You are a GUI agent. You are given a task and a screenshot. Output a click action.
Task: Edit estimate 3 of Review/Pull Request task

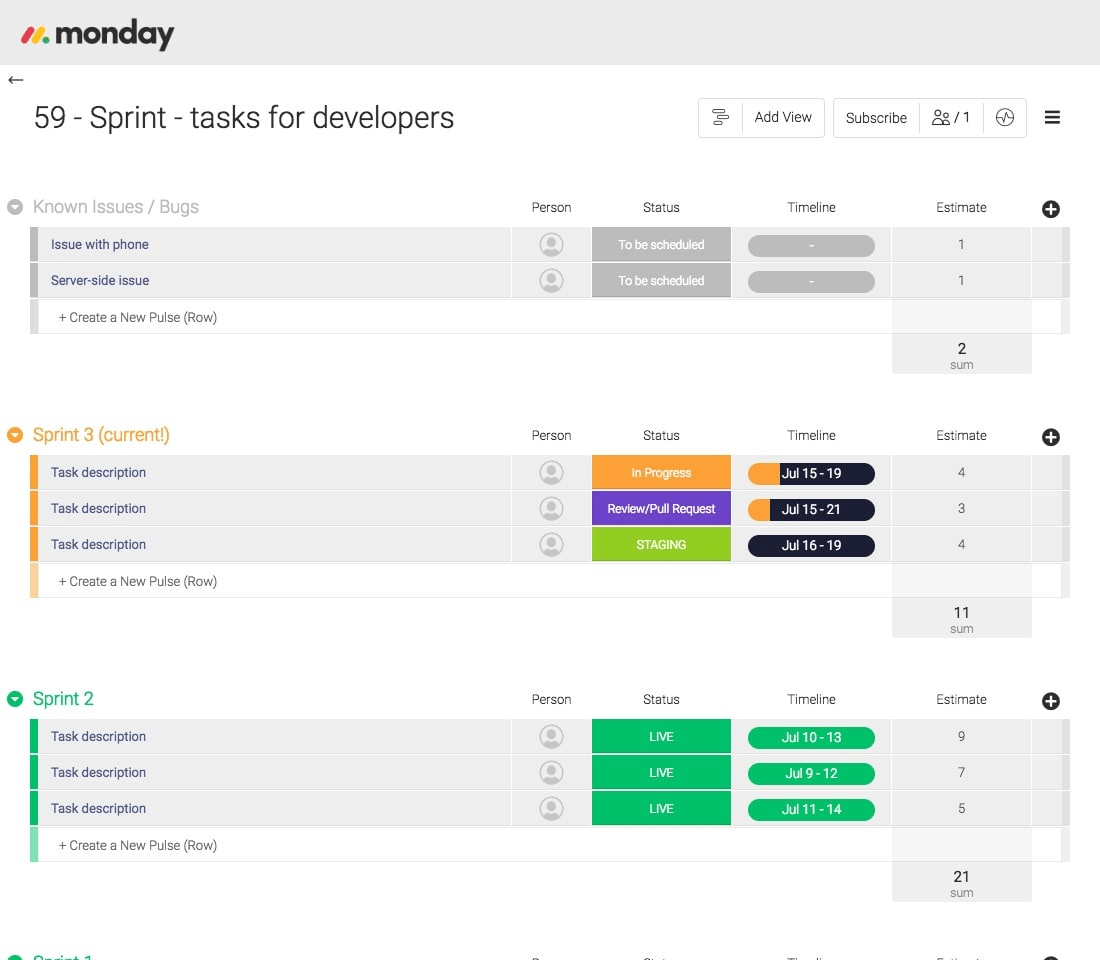click(x=961, y=508)
